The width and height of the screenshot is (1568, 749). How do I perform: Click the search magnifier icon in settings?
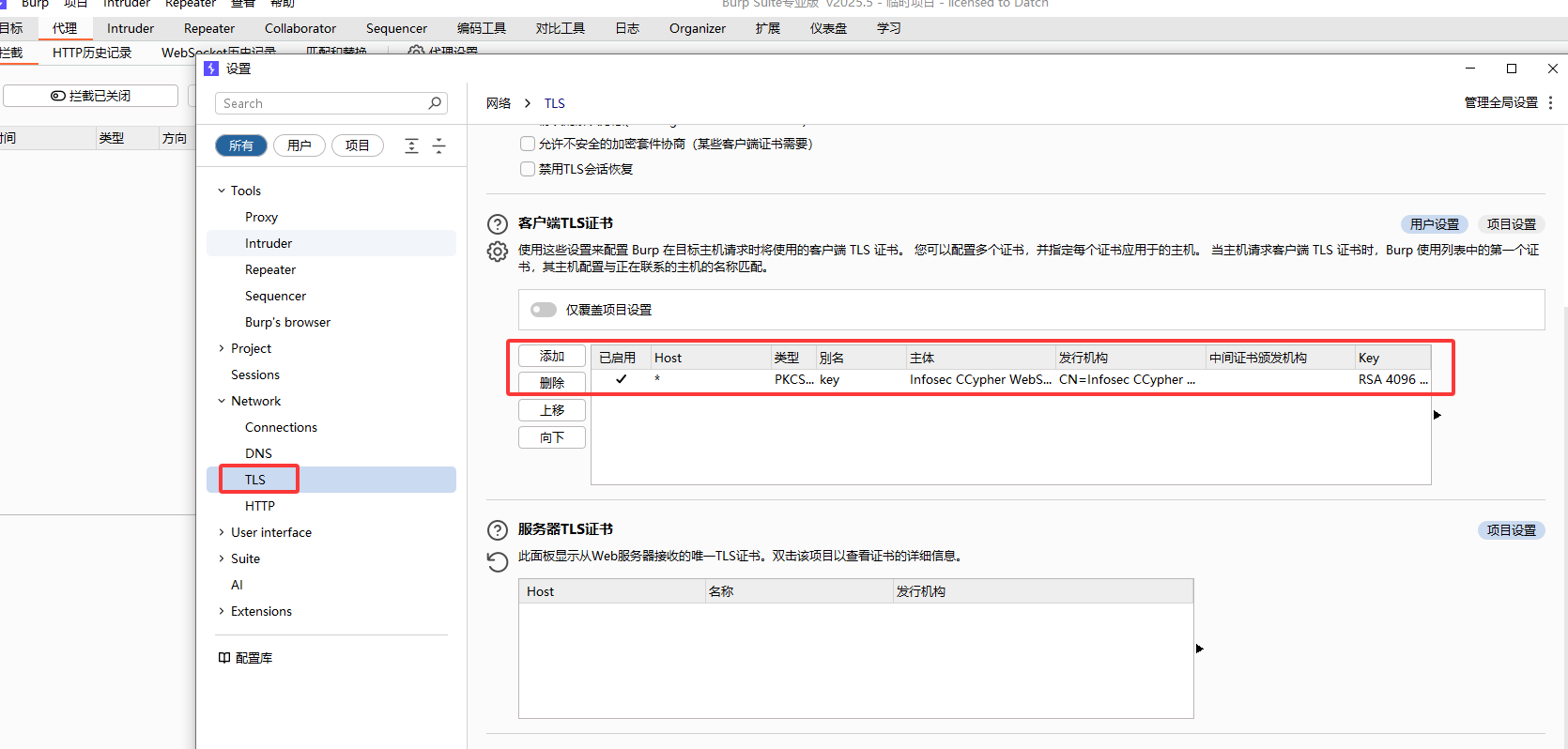click(x=435, y=103)
